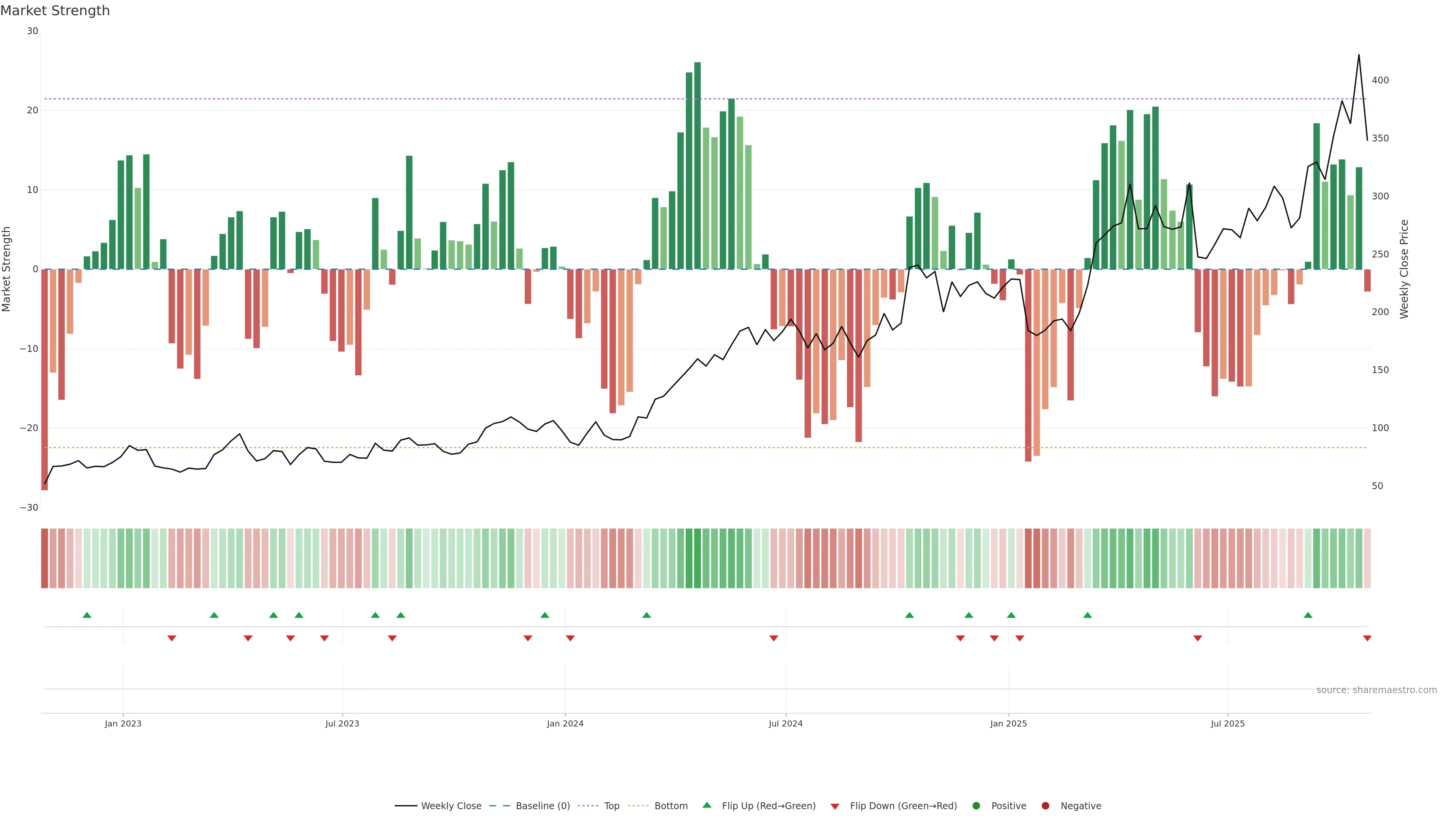Click the first red flip-down triangle after Jan 2023
Viewport: 1456px width, 819px height.
(x=172, y=638)
